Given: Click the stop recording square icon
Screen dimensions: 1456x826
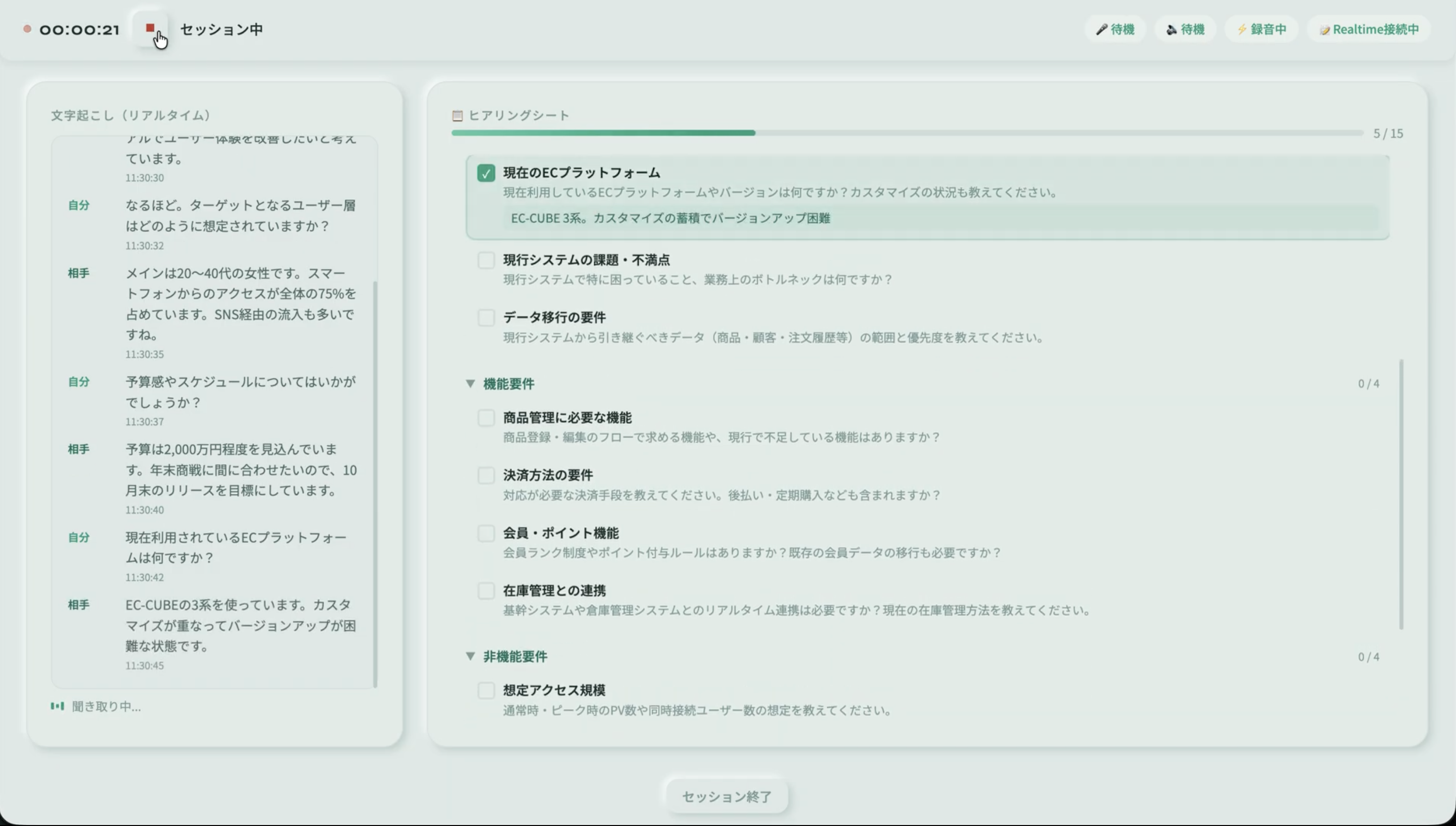Looking at the screenshot, I should pyautogui.click(x=151, y=27).
